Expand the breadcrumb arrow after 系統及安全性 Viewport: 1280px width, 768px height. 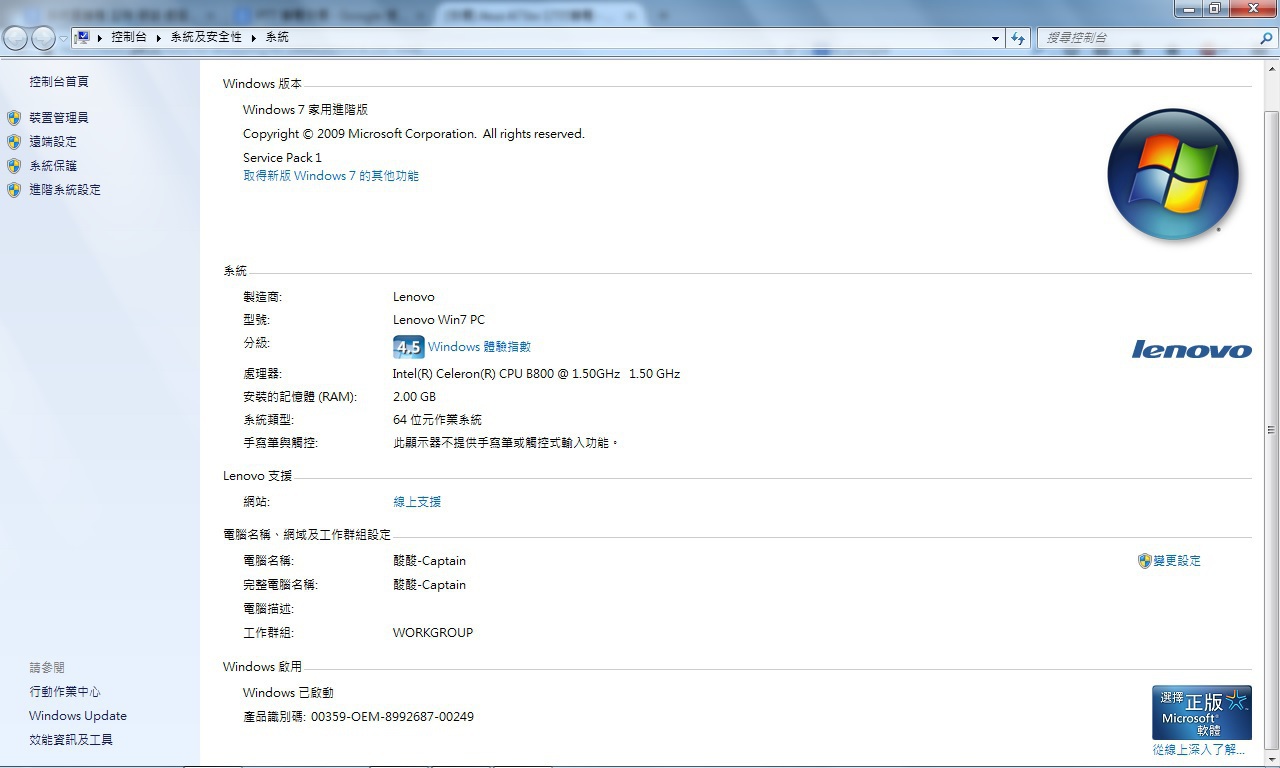coord(253,37)
